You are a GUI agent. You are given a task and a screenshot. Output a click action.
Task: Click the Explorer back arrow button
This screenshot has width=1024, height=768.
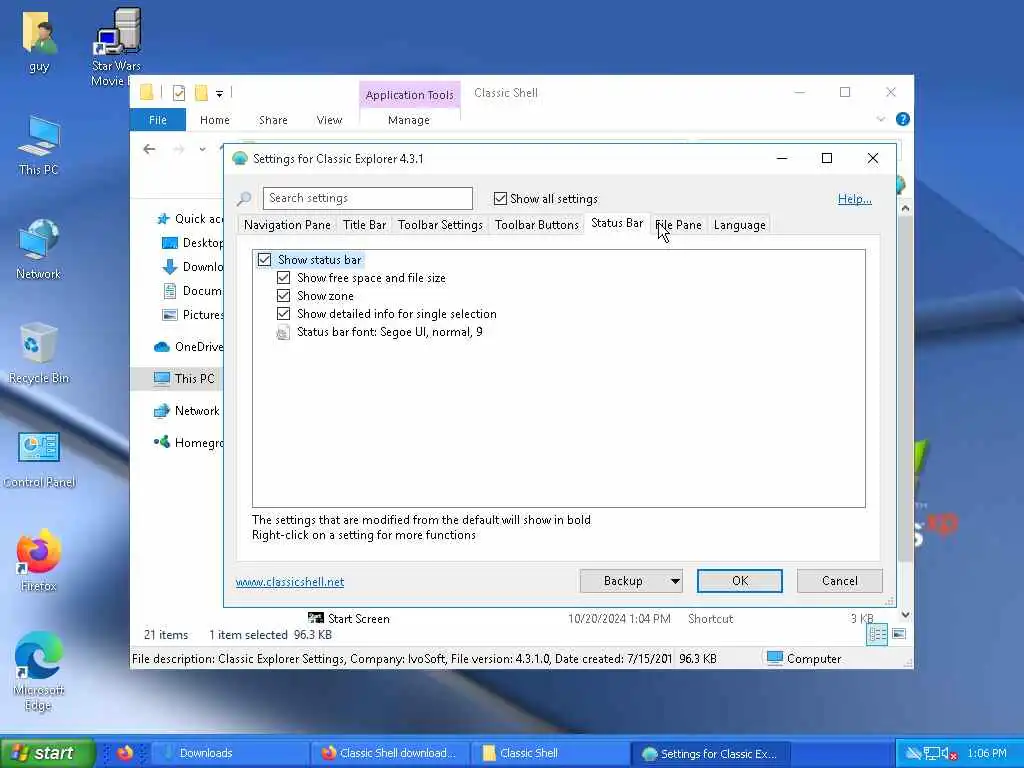150,149
